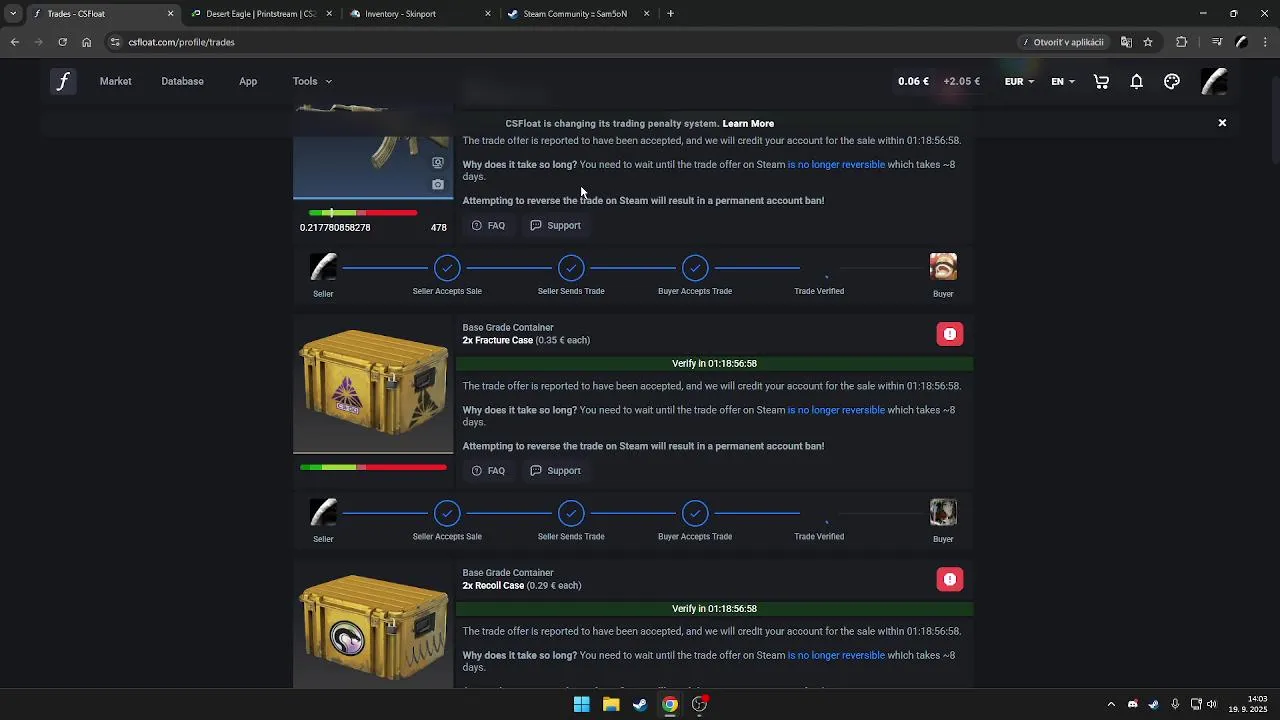Click 'is no longer reversible' link in Recoil Case trade
The height and width of the screenshot is (720, 1280).
pos(836,656)
